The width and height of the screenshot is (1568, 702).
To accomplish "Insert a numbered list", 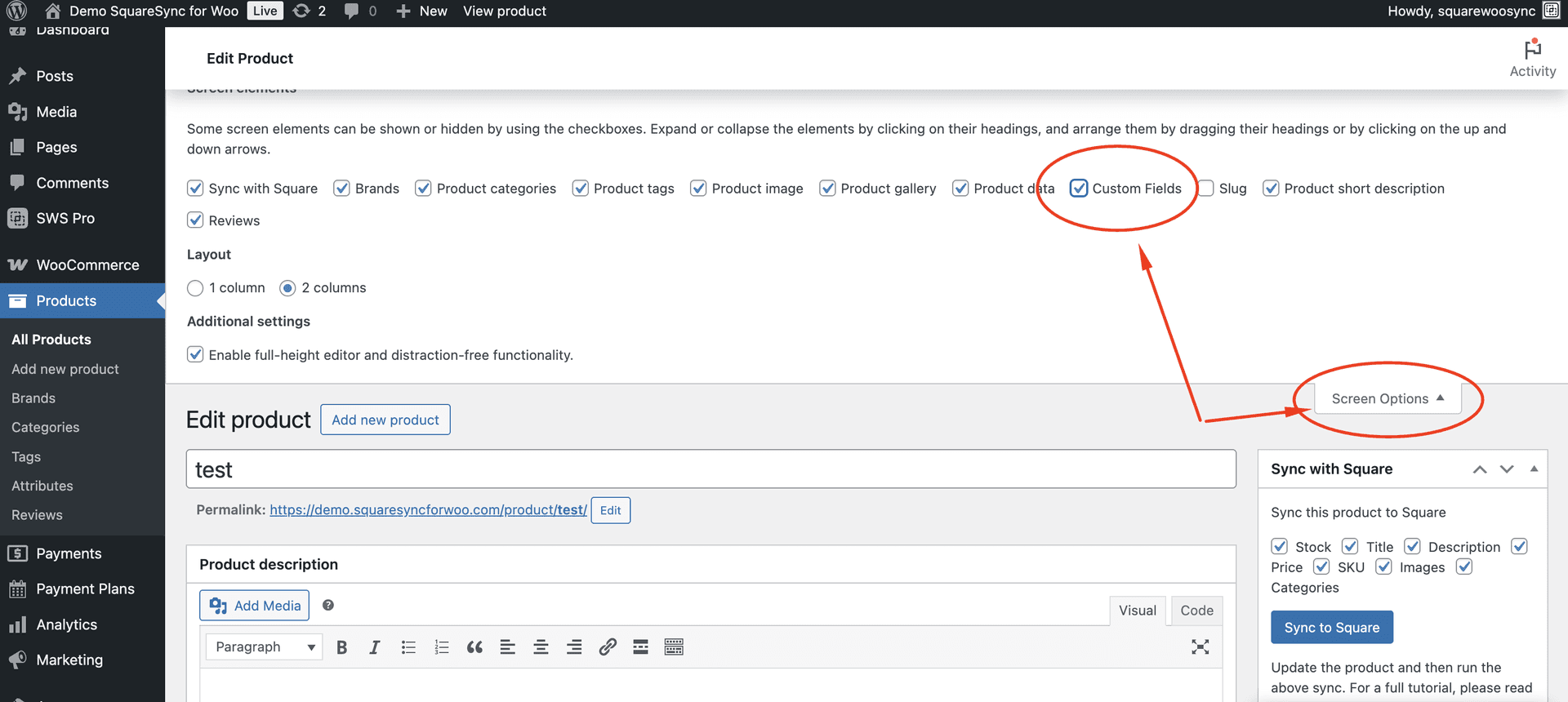I will 442,647.
